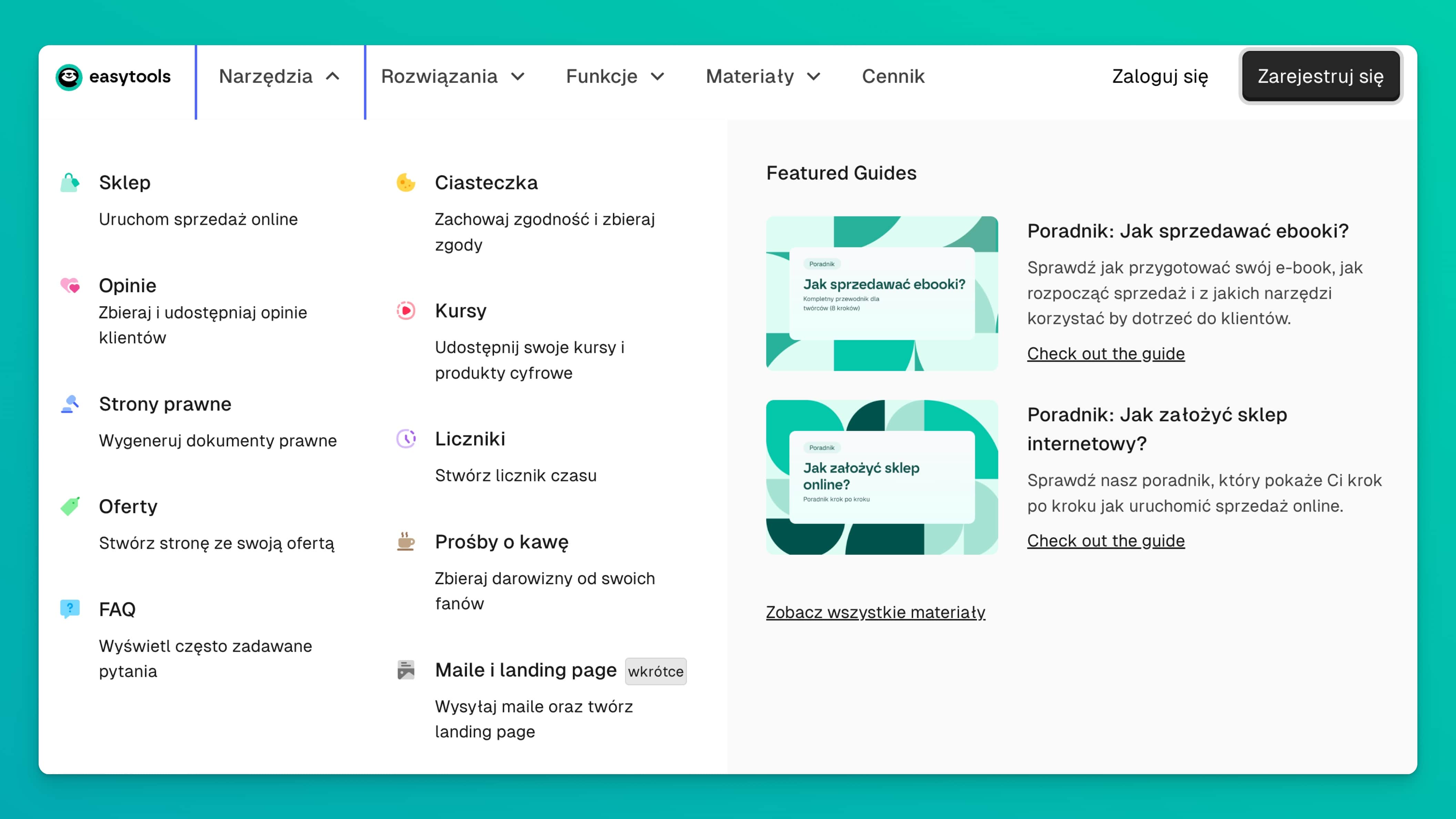Click the Maile i landing page icon

pyautogui.click(x=406, y=670)
